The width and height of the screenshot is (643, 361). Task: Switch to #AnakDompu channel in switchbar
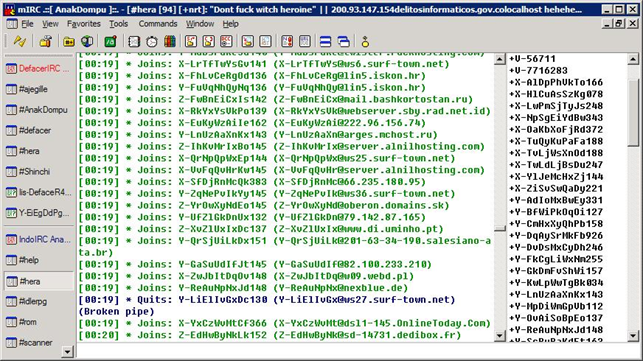click(38, 110)
